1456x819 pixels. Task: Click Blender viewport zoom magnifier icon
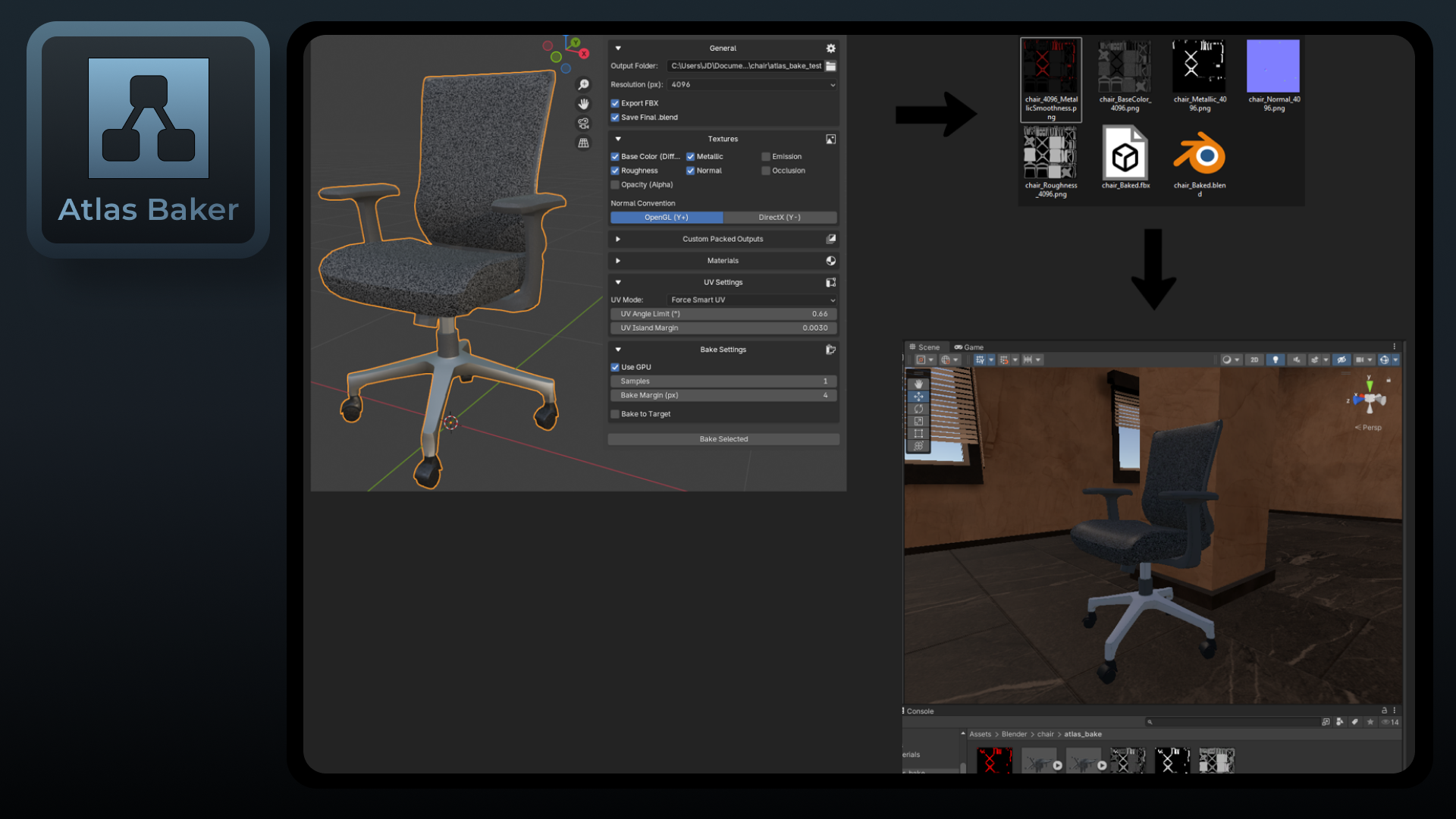(x=583, y=85)
